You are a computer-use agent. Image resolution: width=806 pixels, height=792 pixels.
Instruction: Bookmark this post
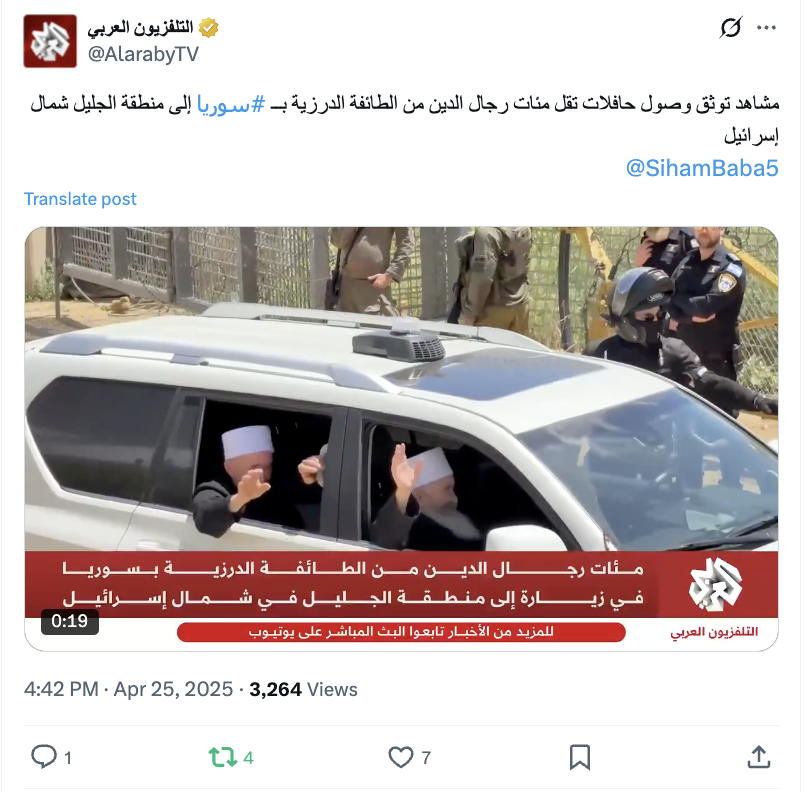[580, 757]
